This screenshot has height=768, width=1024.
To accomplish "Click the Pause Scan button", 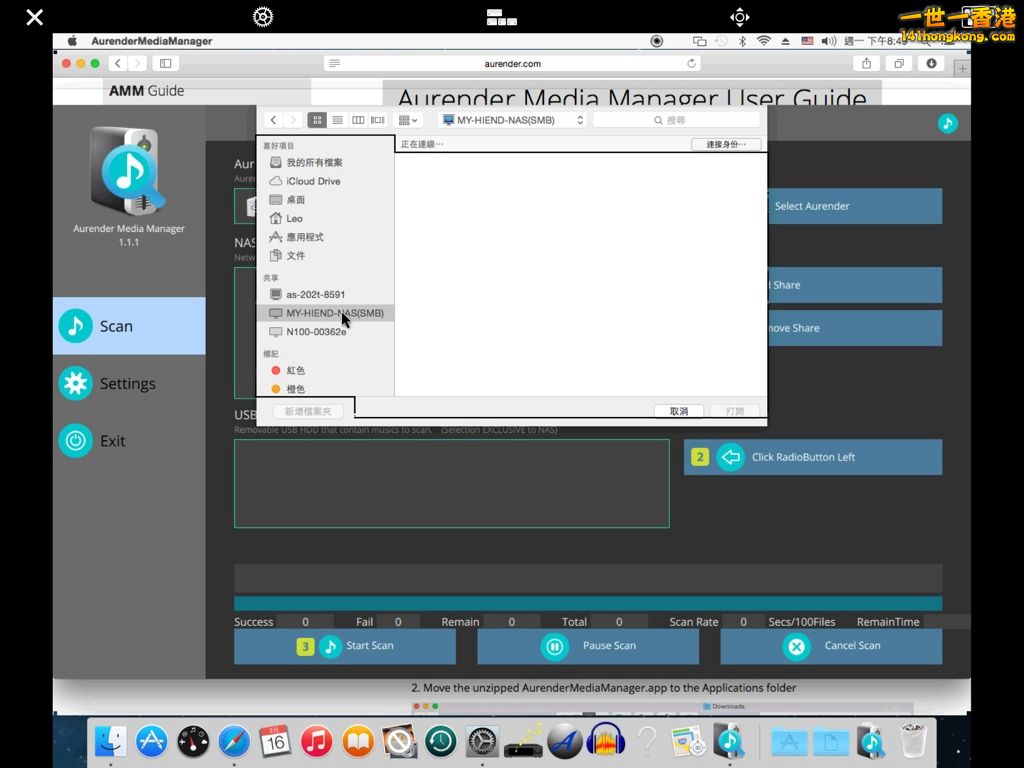I will coord(588,646).
